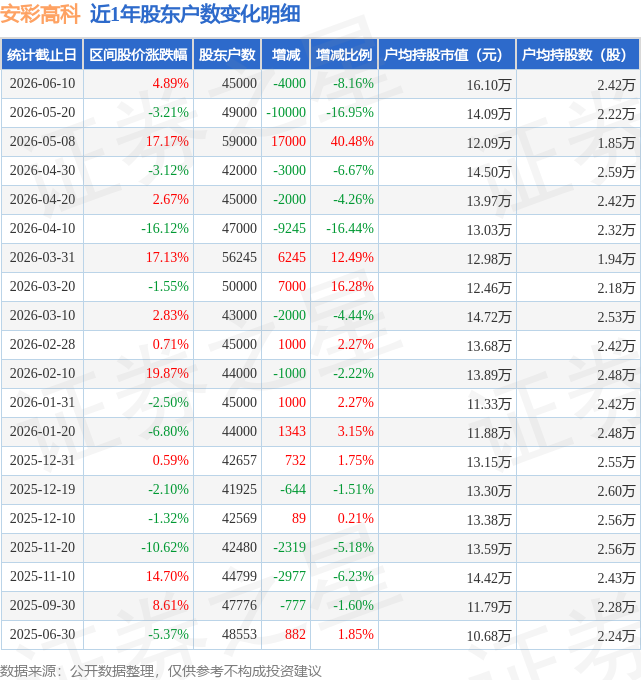Click the 数据来源 footer note
Screen dimensions: 641x680
click(x=161, y=671)
